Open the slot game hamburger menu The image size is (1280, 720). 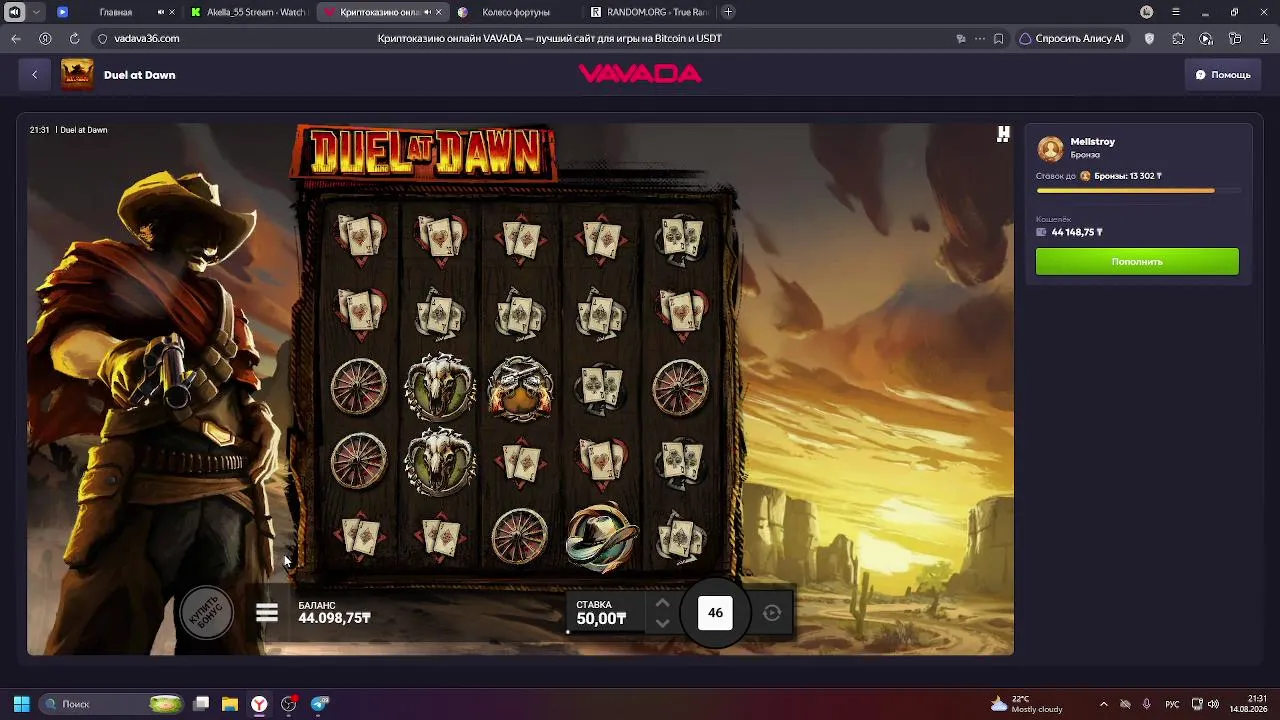266,613
